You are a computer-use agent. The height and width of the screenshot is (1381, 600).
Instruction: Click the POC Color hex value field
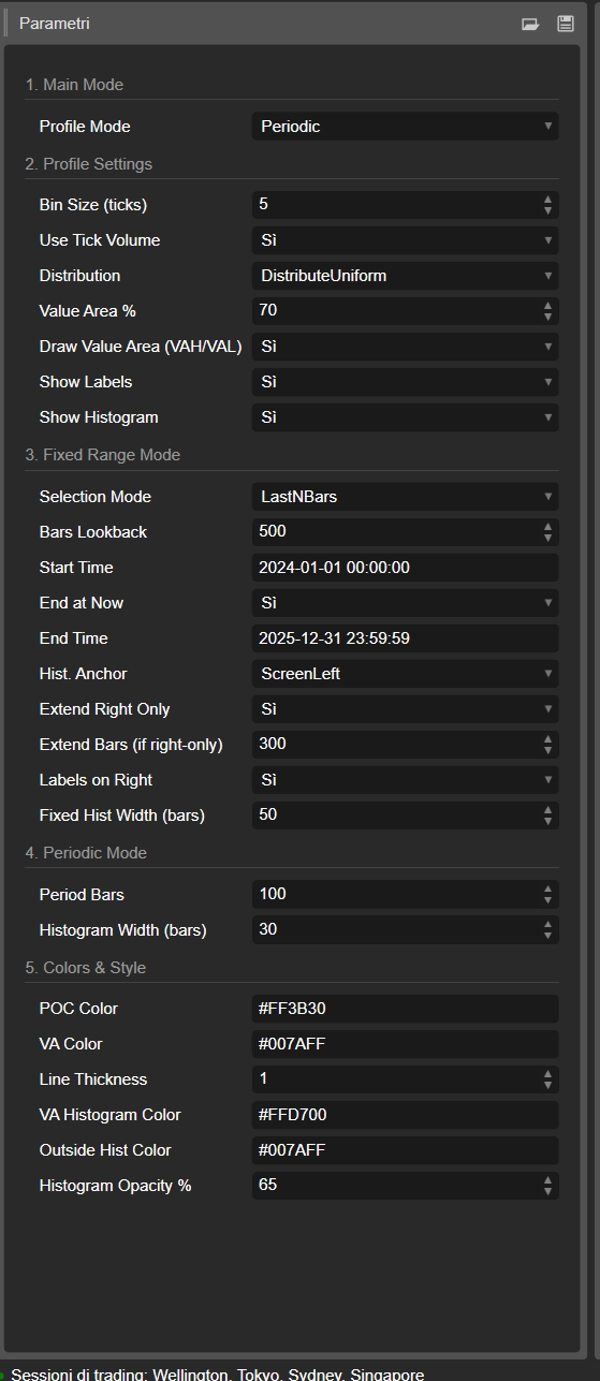click(x=404, y=1008)
